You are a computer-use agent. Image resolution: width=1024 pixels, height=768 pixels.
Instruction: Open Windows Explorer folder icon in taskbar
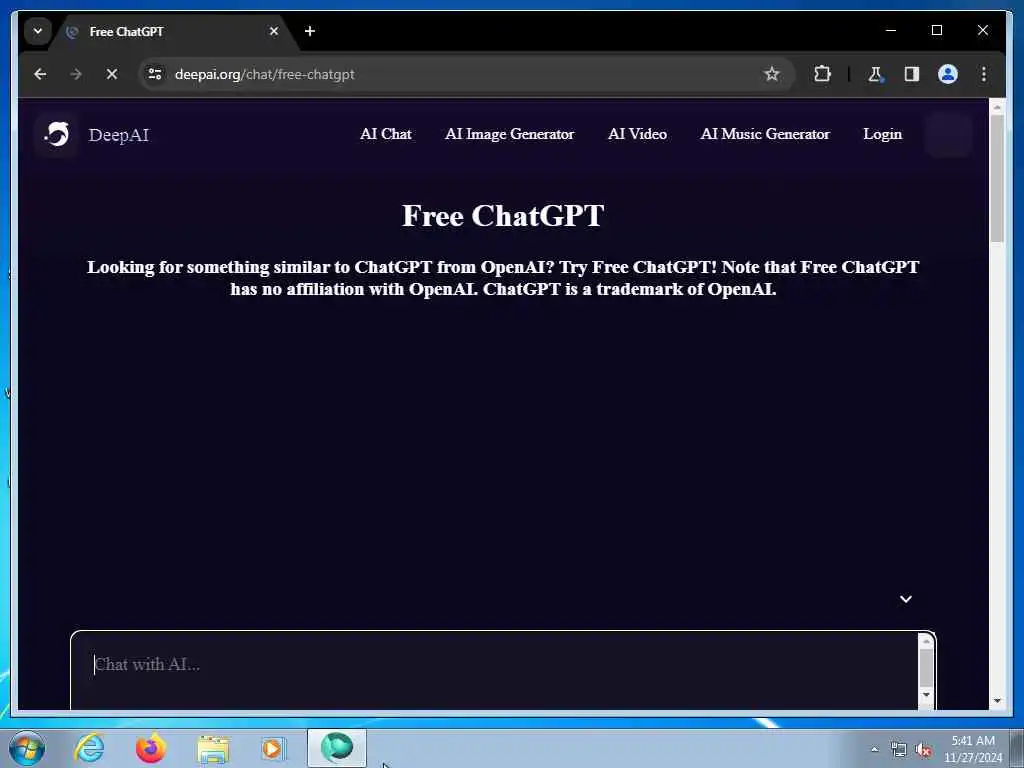(x=213, y=750)
